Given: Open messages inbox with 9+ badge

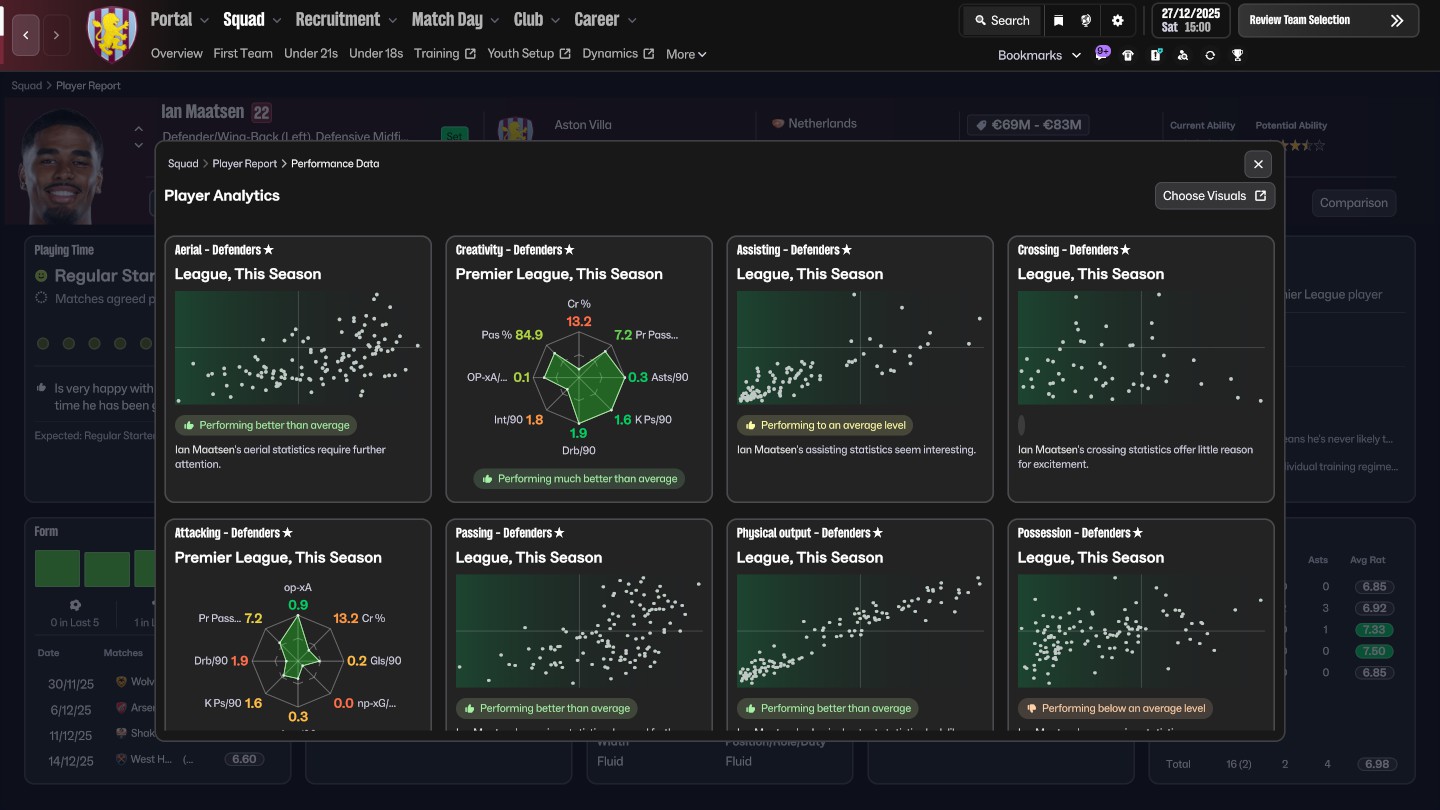Looking at the screenshot, I should pos(1101,55).
